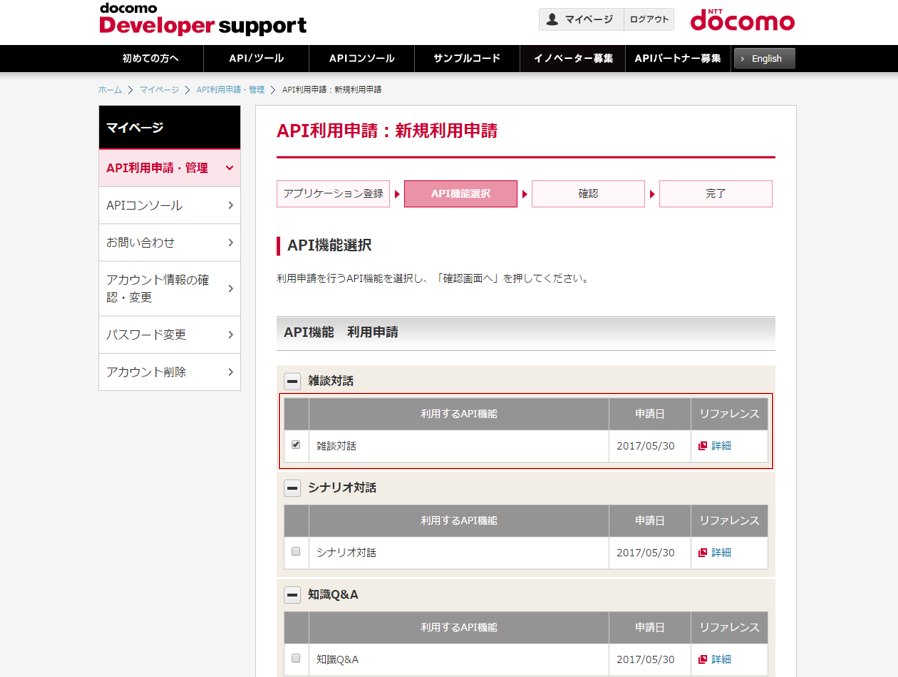The width and height of the screenshot is (898, 677).
Task: Collapse the シナリオ対話 section
Action: point(292,488)
